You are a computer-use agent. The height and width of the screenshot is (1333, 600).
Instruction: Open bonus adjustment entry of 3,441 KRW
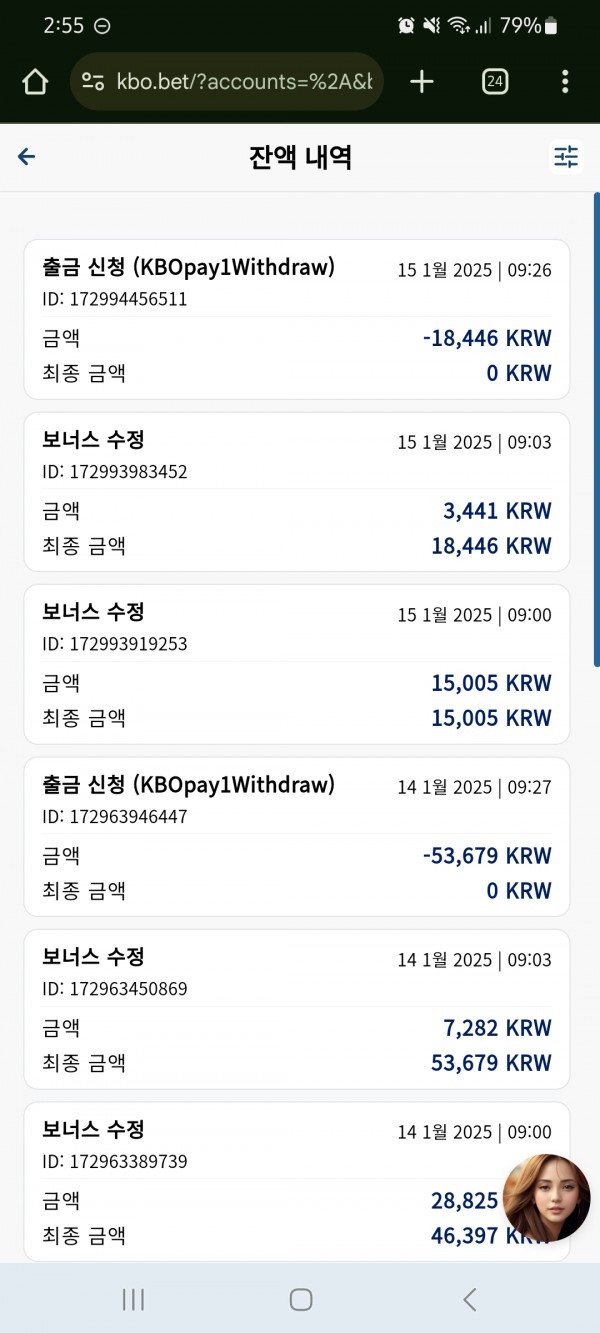297,491
